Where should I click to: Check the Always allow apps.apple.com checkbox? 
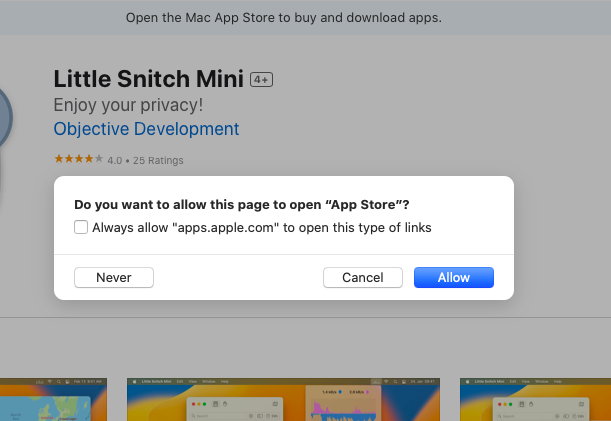81,228
